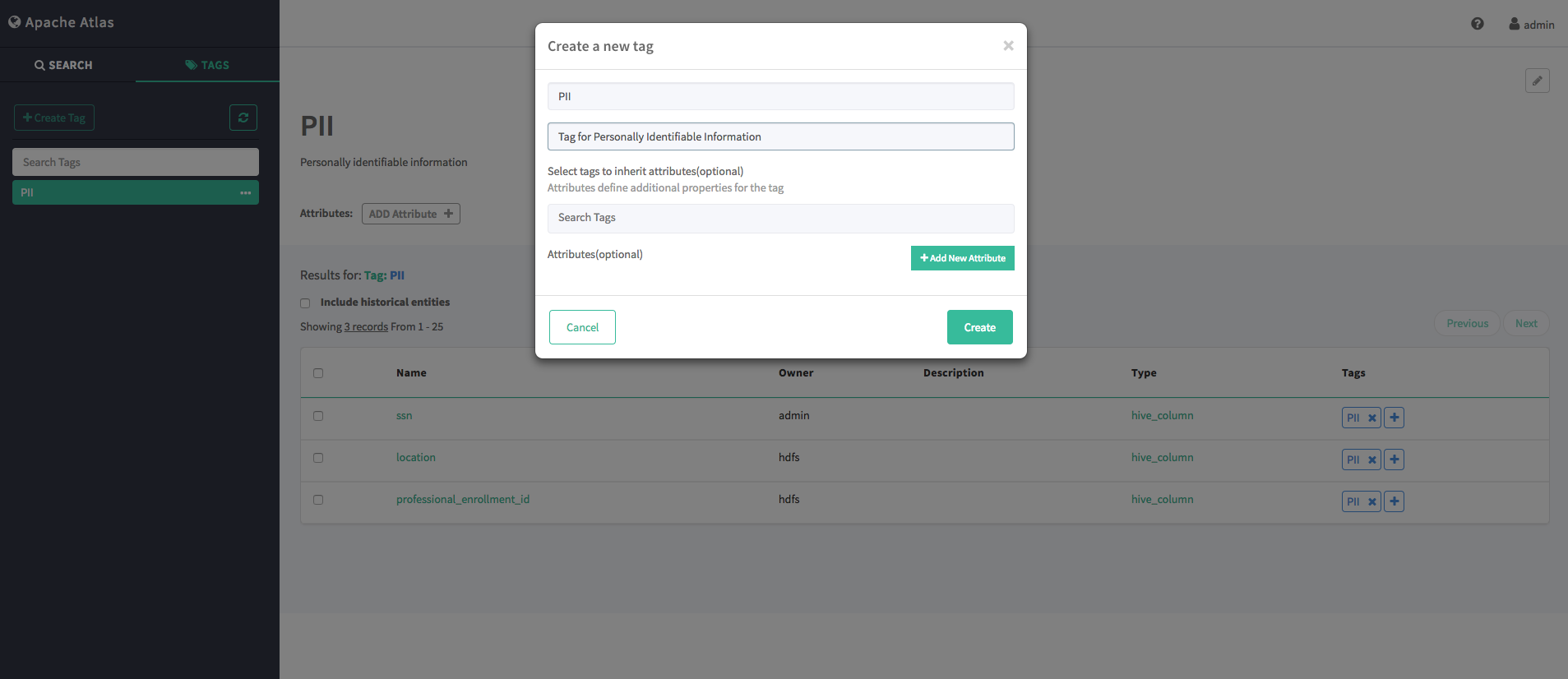
Task: Enable Include historical entities
Action: [305, 303]
